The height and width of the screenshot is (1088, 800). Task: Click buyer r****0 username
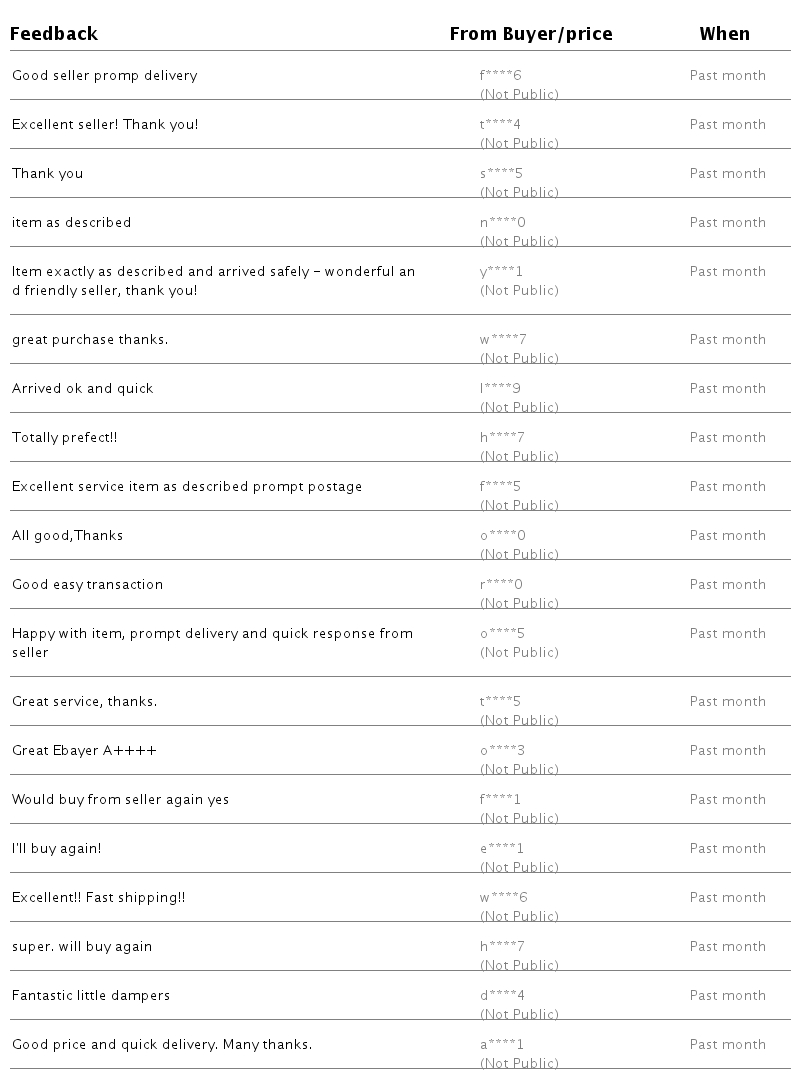501,585
